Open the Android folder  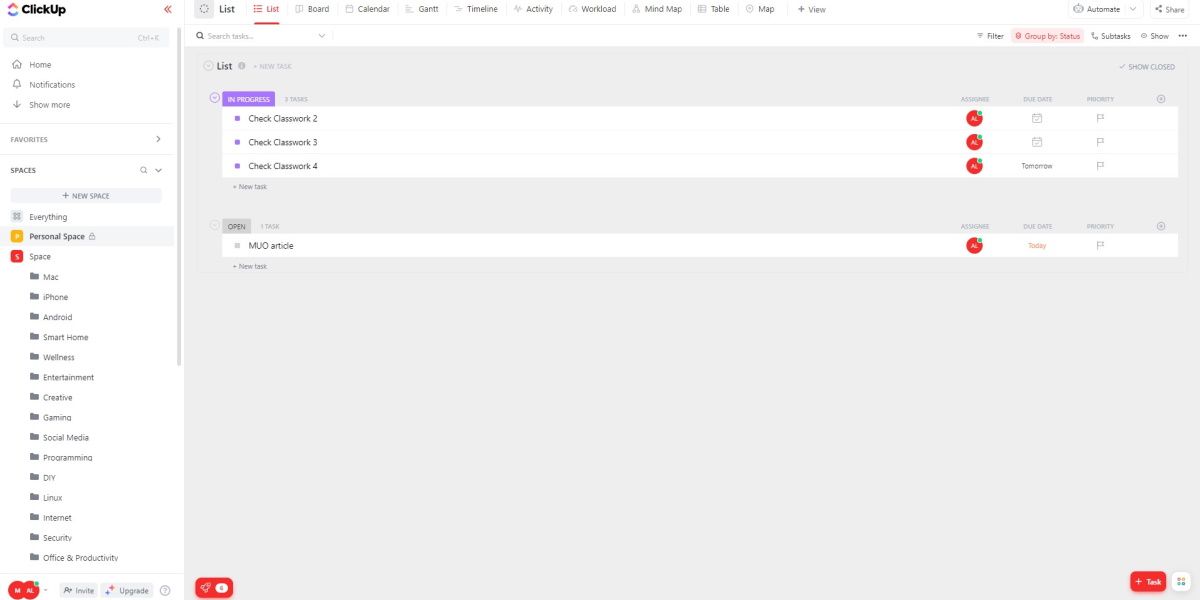pyautogui.click(x=51, y=317)
